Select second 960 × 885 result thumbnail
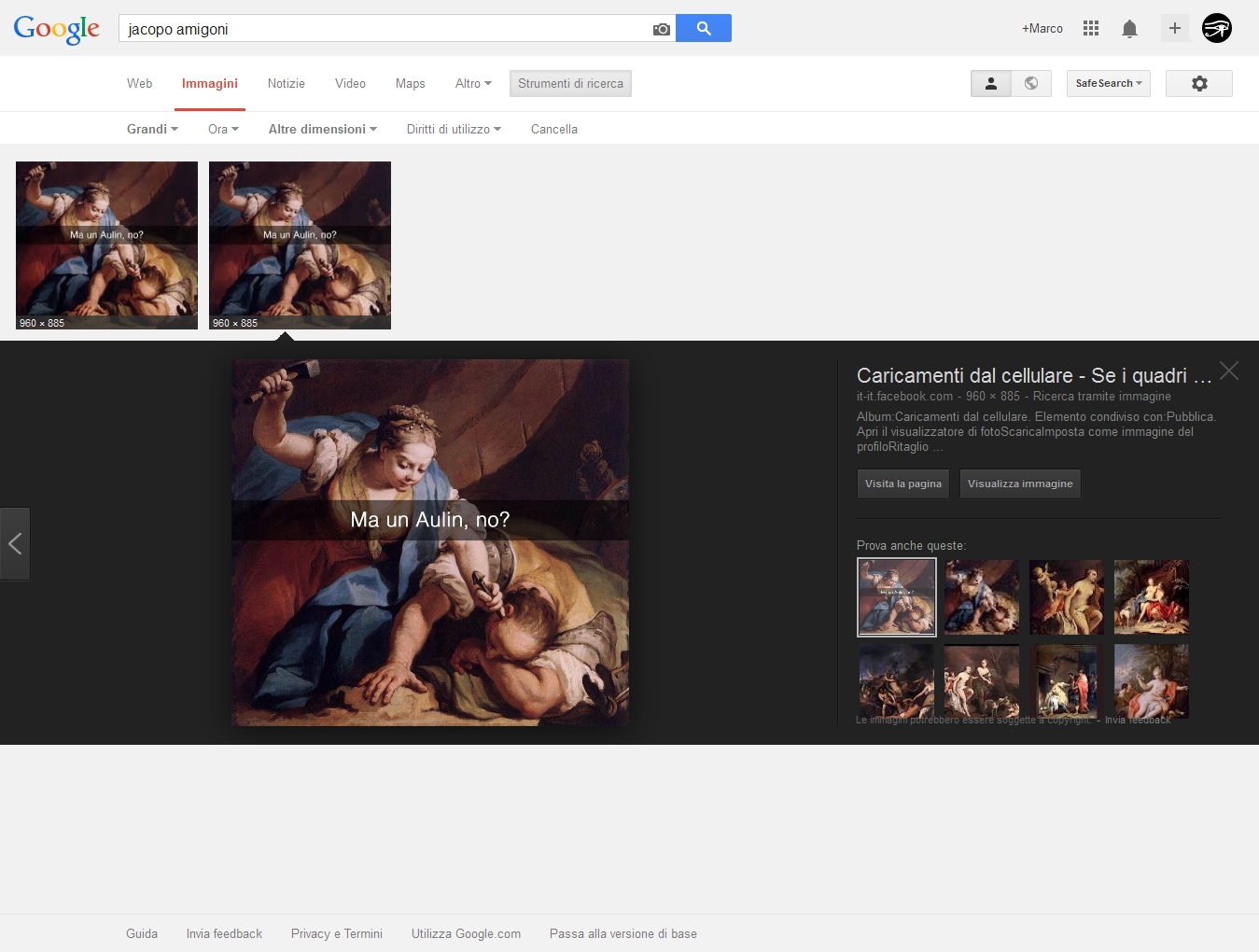The image size is (1259, 952). 300,245
